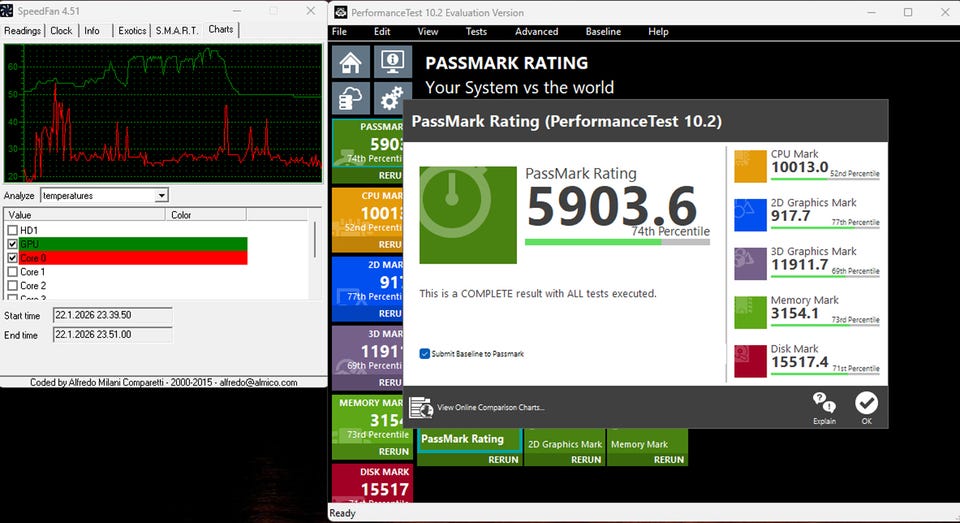Open the system information monitor icon
The width and height of the screenshot is (960, 523).
pos(392,62)
